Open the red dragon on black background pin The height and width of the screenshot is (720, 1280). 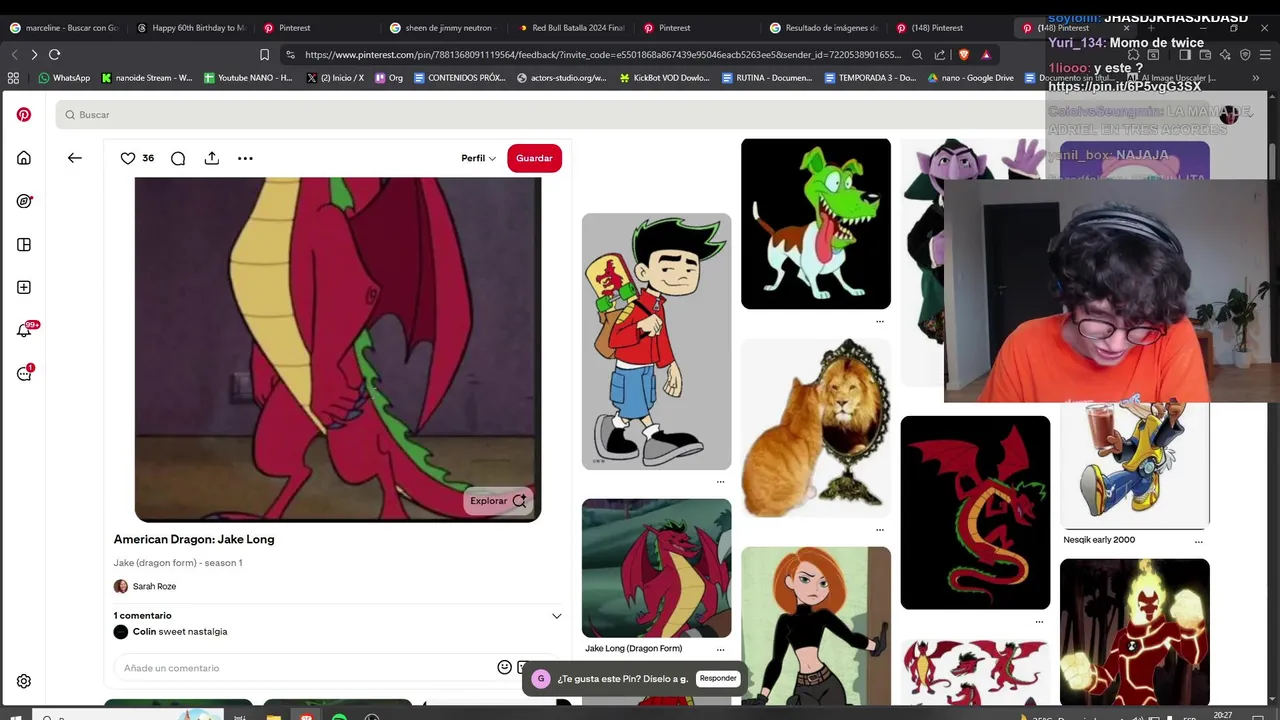click(975, 512)
